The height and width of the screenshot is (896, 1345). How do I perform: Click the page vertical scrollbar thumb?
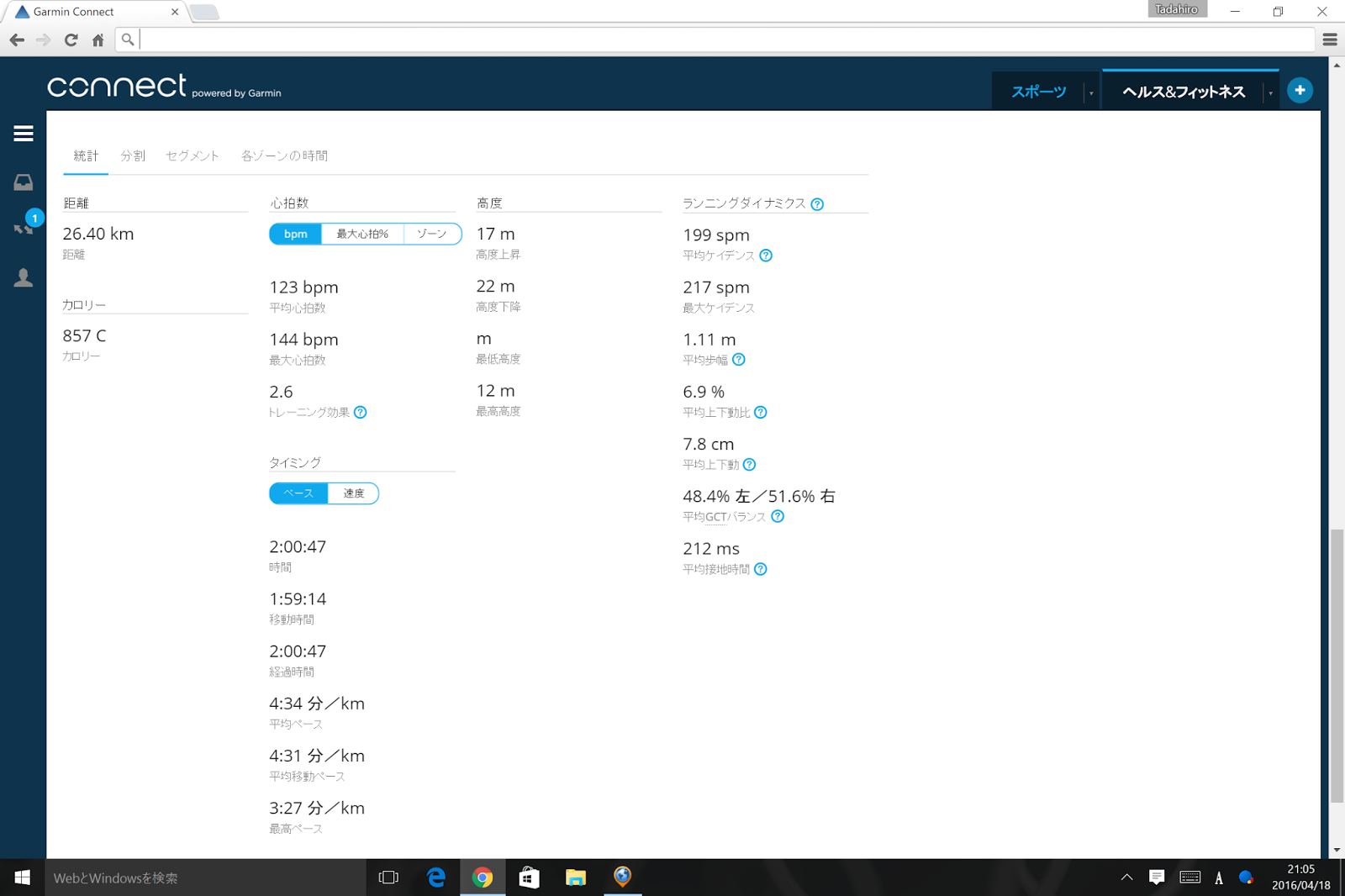(x=1337, y=667)
